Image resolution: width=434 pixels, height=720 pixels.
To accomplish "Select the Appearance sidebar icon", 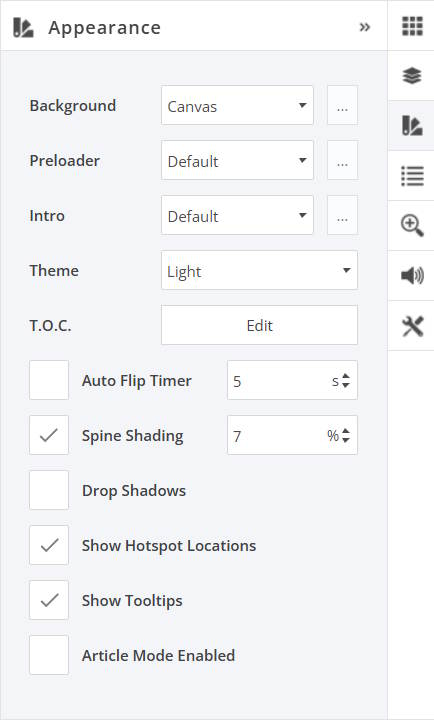I will click(411, 125).
